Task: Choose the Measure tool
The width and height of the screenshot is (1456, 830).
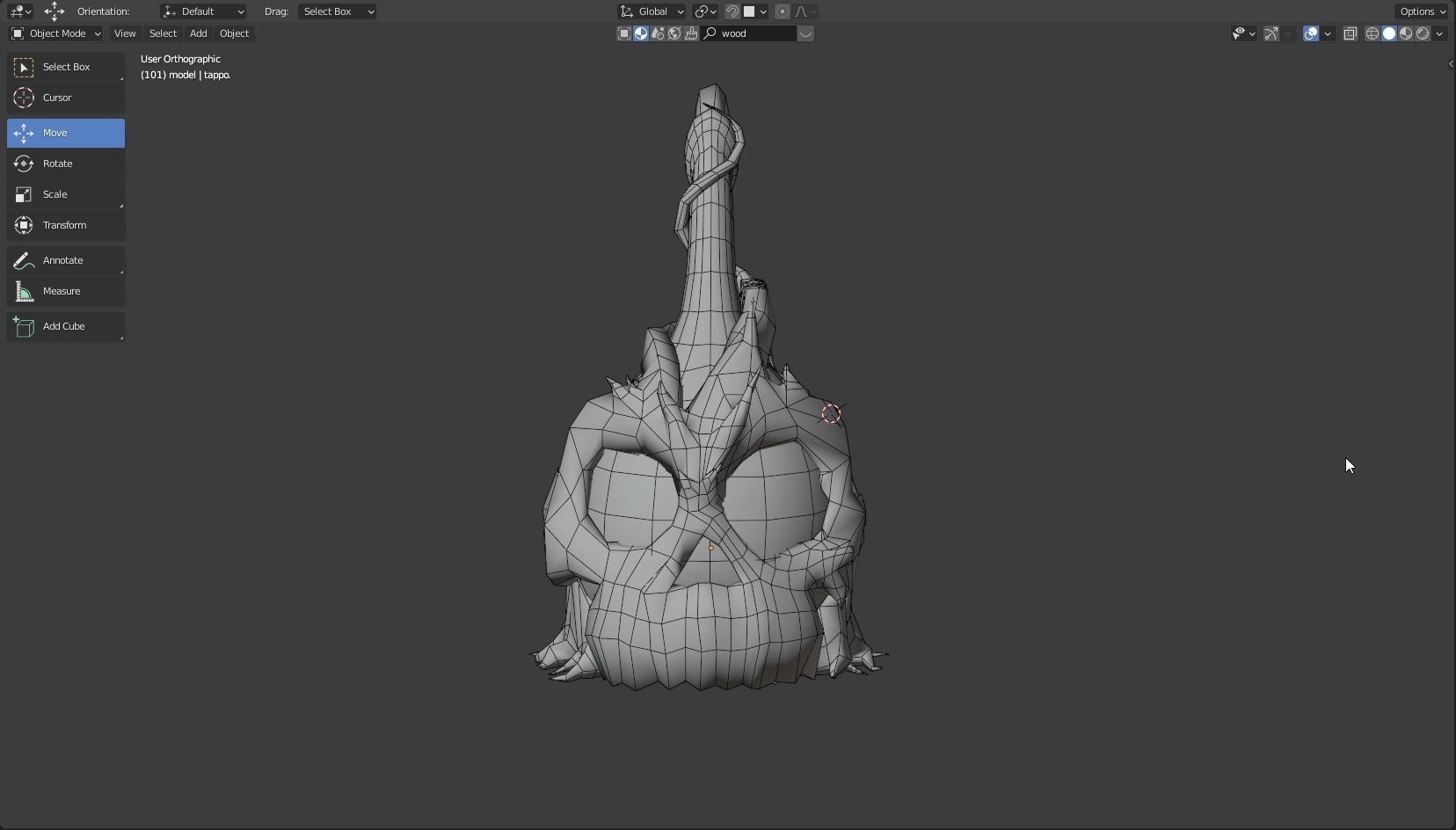Action: coord(66,291)
